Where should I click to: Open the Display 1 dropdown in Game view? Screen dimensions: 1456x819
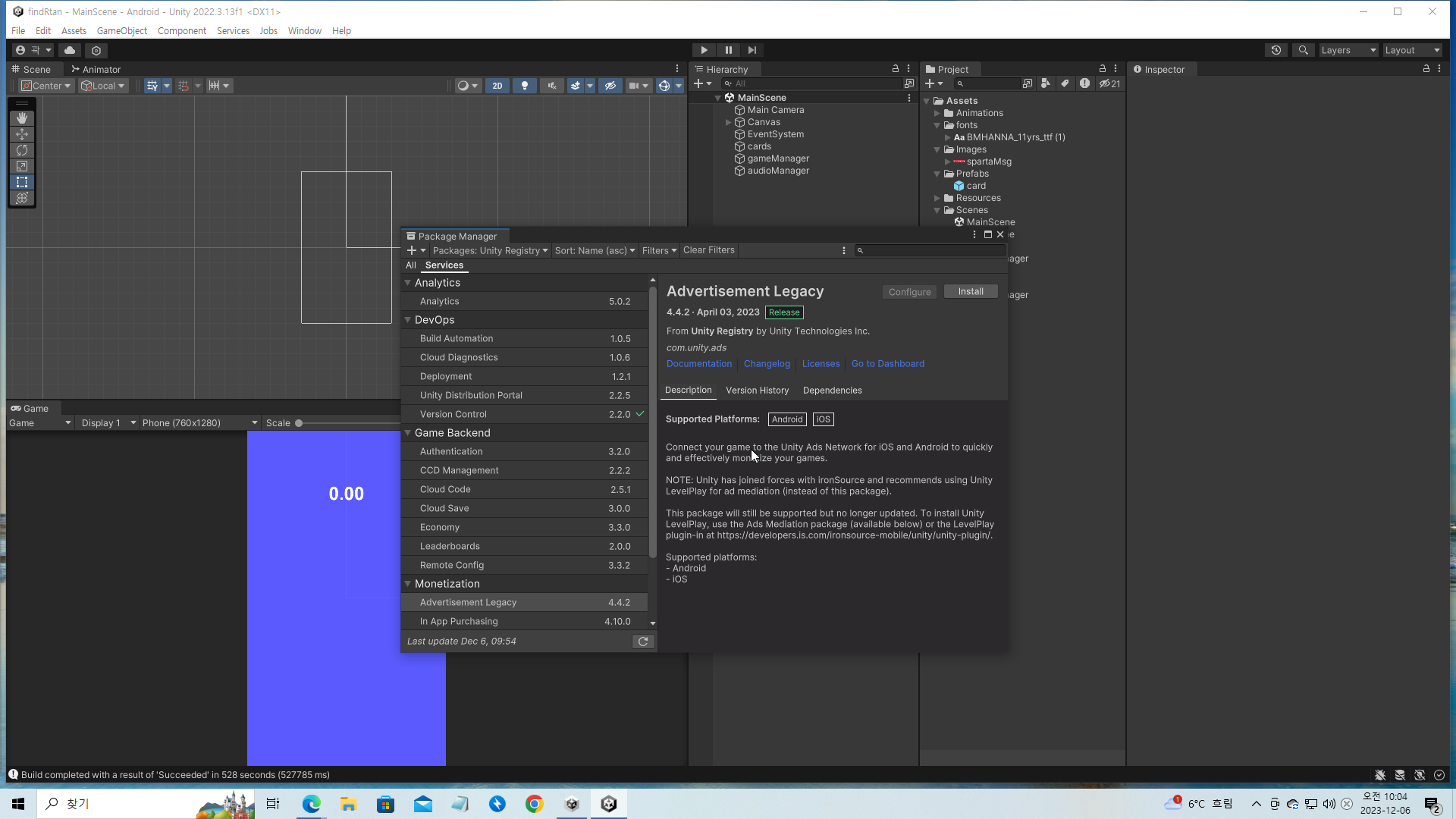coord(109,423)
